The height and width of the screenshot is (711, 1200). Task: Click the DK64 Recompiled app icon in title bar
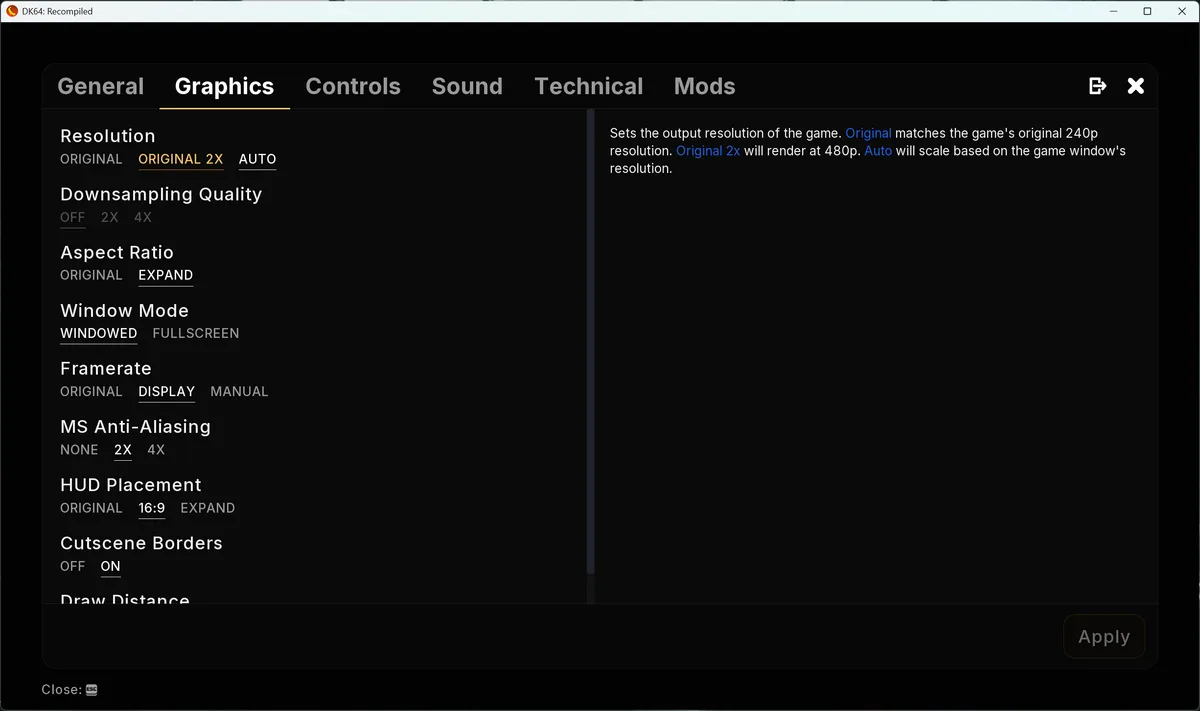[x=11, y=10]
